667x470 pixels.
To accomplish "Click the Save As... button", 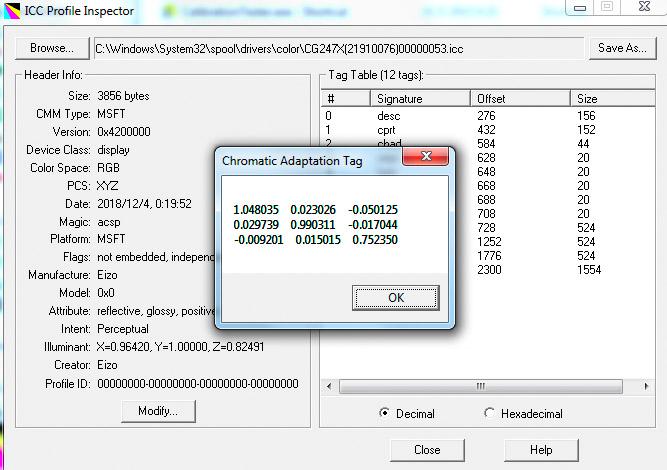I will pos(622,48).
